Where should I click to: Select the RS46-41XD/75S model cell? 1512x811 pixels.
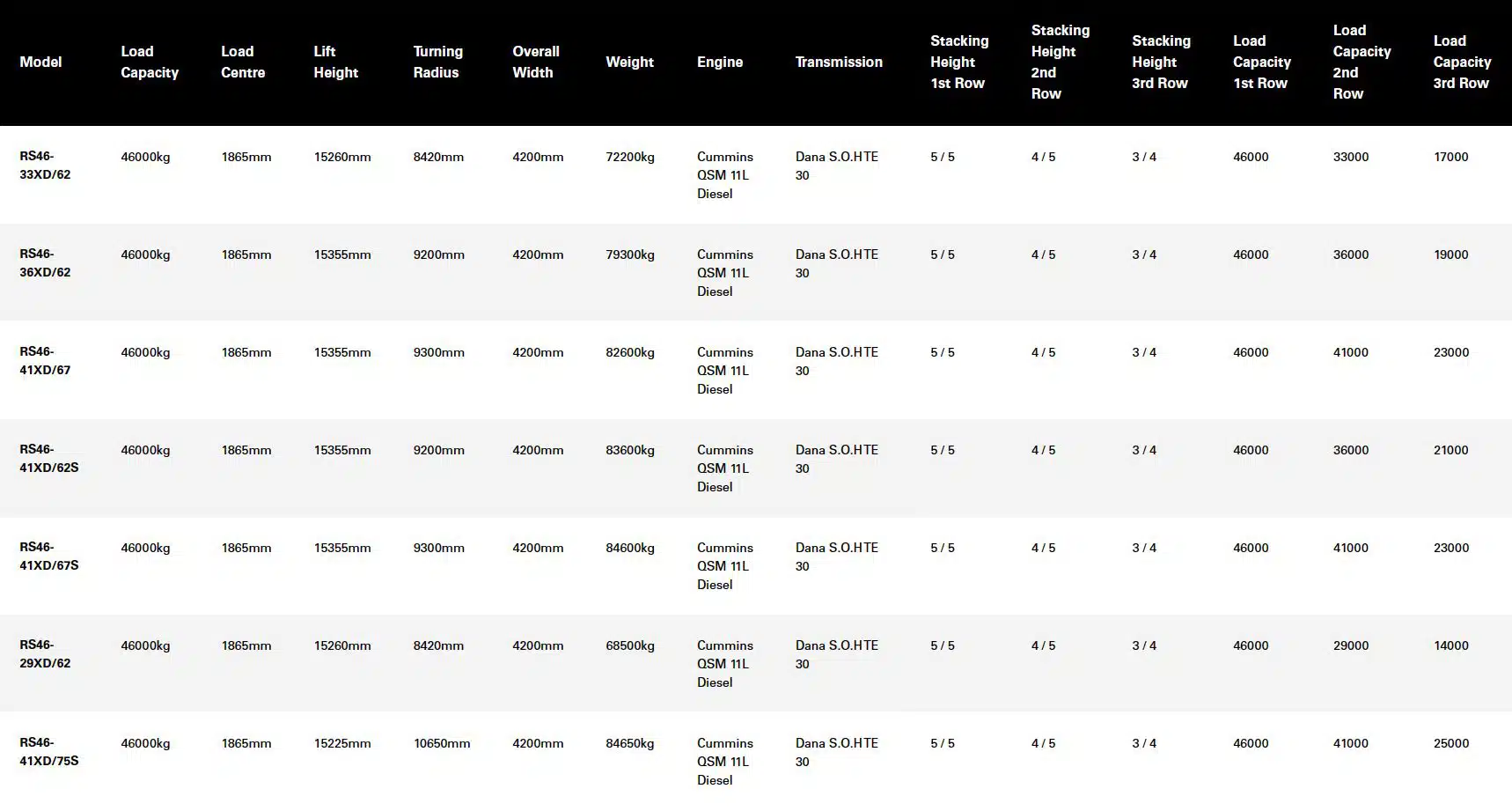click(49, 752)
